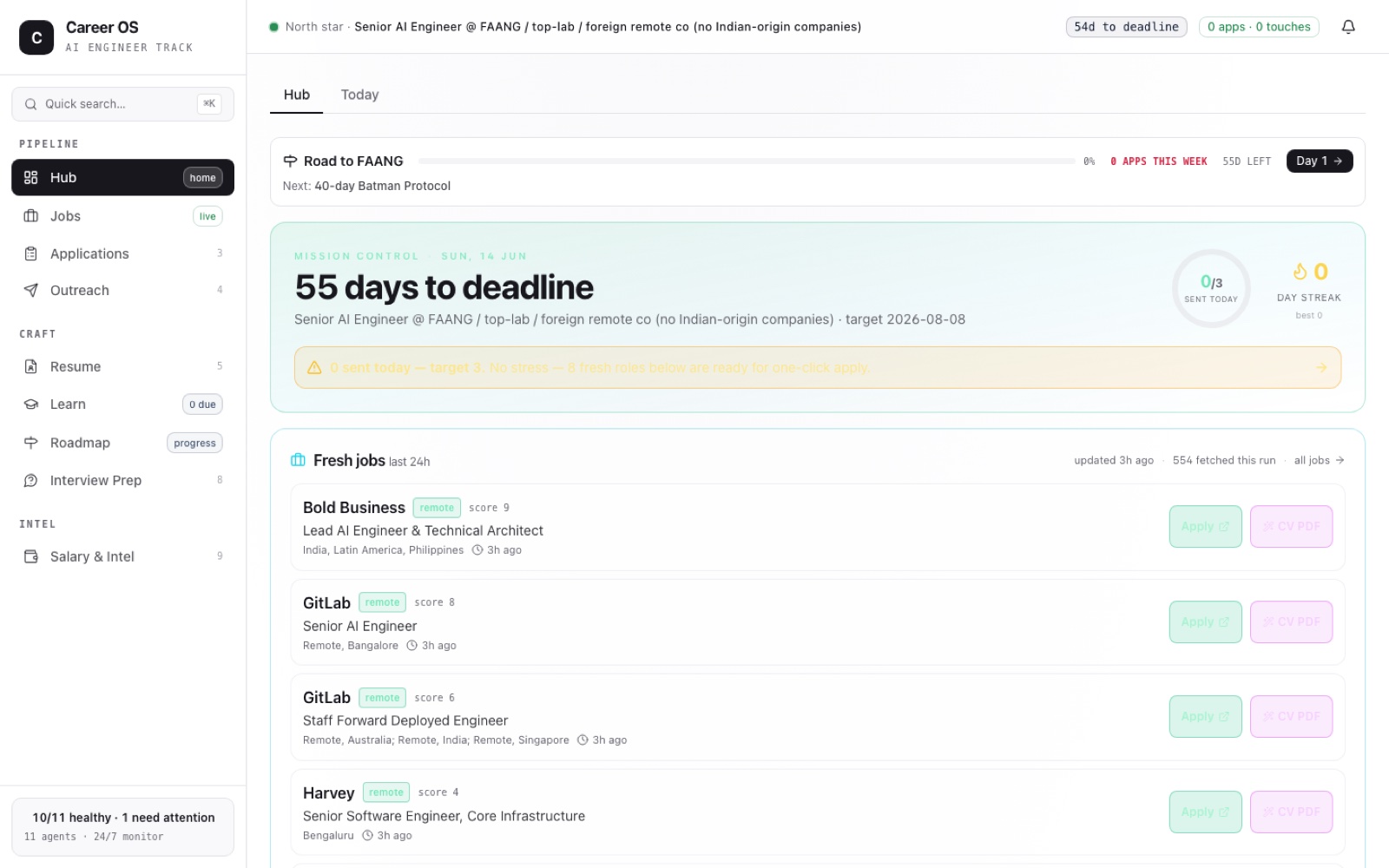This screenshot has width=1389, height=868.
Task: Click 'Next: 40-day Batman Protocol' text
Action: (366, 187)
